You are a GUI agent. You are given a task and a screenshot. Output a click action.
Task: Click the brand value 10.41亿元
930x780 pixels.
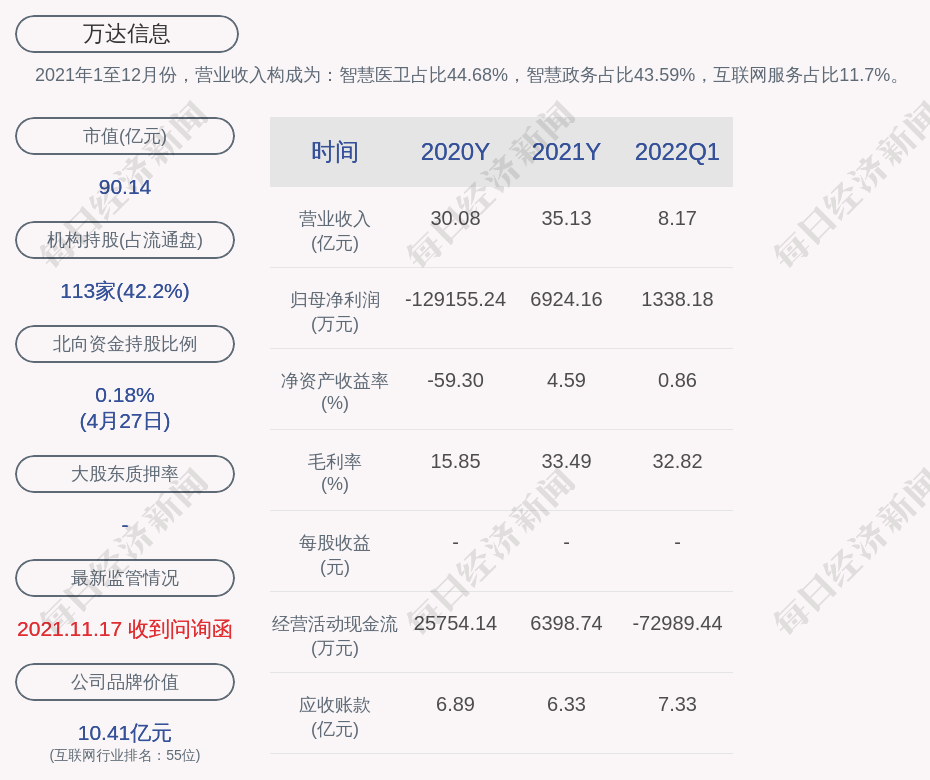(125, 733)
